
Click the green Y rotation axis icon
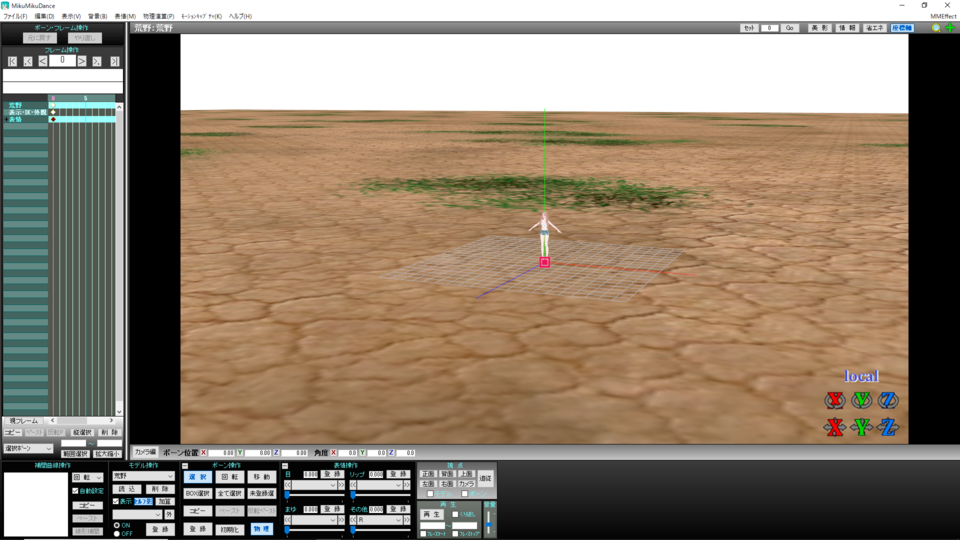tap(861, 400)
